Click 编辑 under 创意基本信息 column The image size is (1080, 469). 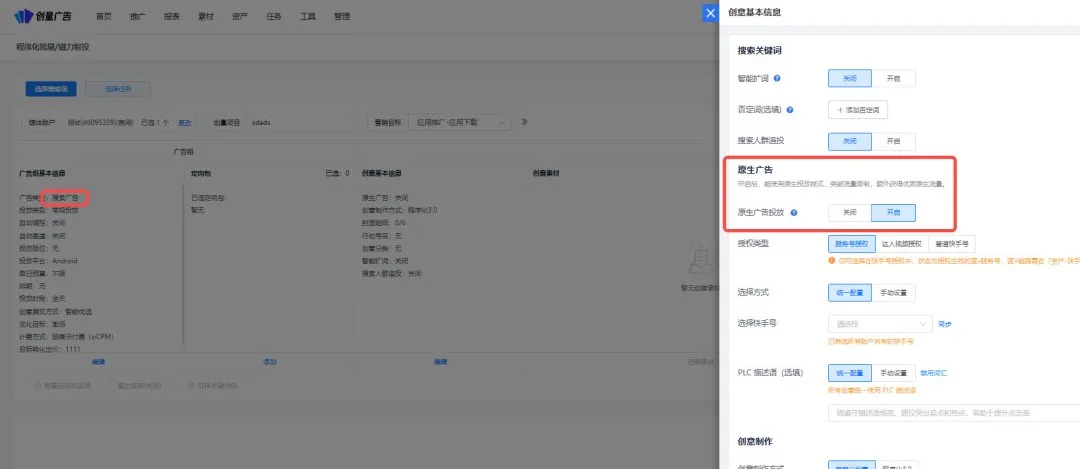point(441,361)
